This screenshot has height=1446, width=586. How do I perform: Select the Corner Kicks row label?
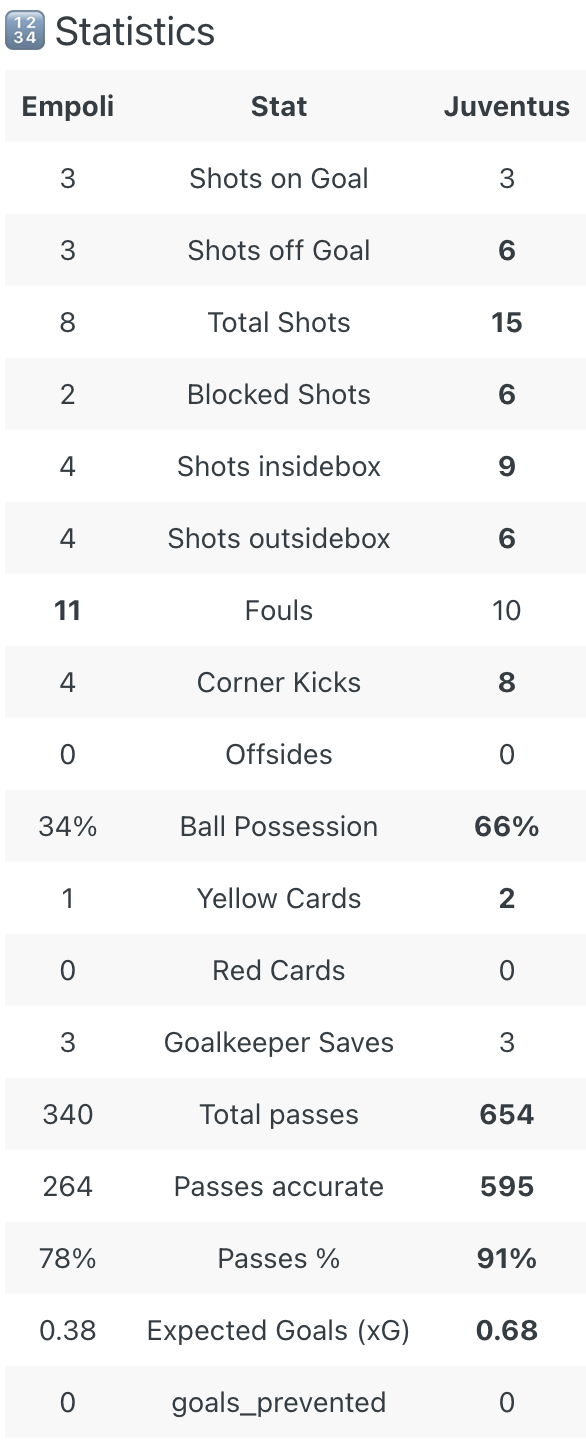279,683
